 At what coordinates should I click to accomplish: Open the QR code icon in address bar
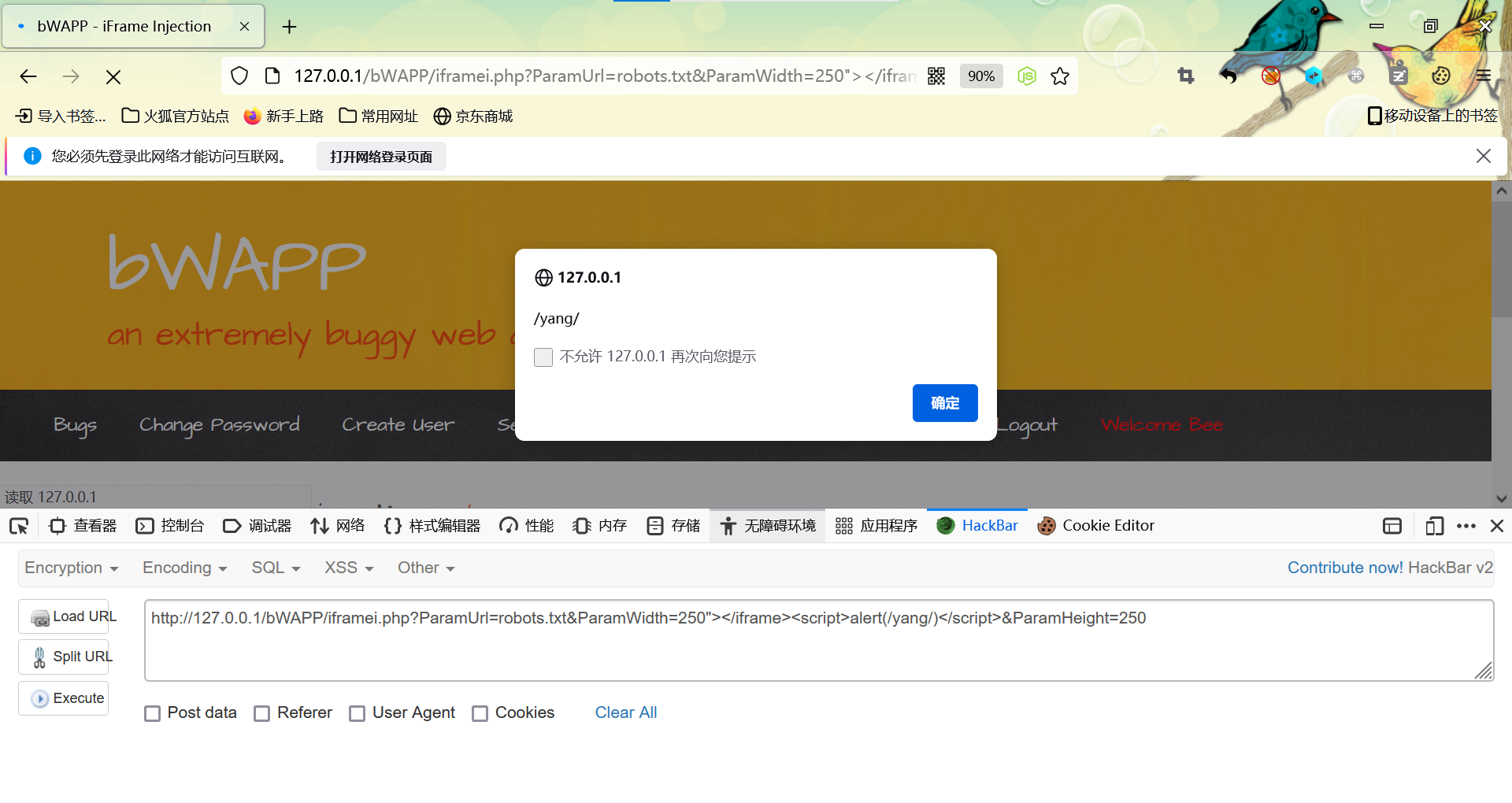point(936,76)
